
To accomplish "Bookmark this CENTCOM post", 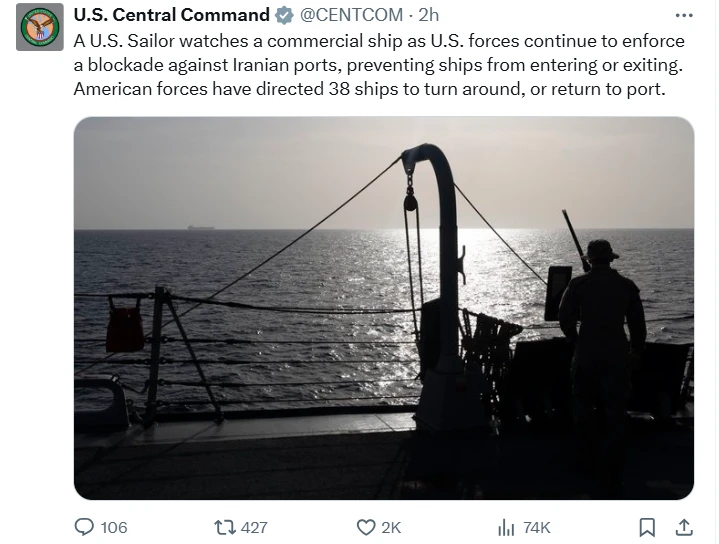I will click(x=647, y=527).
